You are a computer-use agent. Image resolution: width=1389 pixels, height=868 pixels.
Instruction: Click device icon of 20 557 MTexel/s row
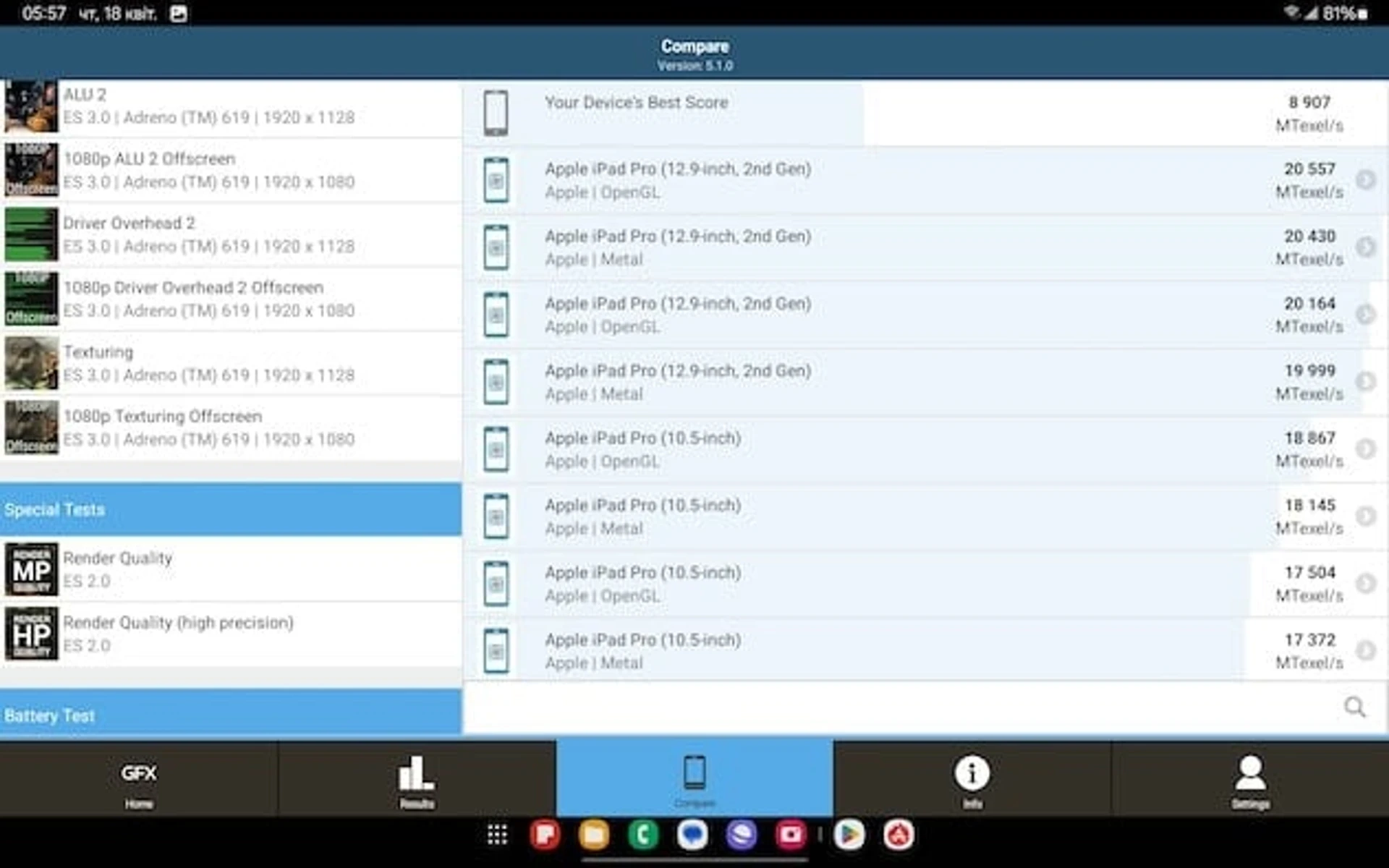tap(496, 180)
